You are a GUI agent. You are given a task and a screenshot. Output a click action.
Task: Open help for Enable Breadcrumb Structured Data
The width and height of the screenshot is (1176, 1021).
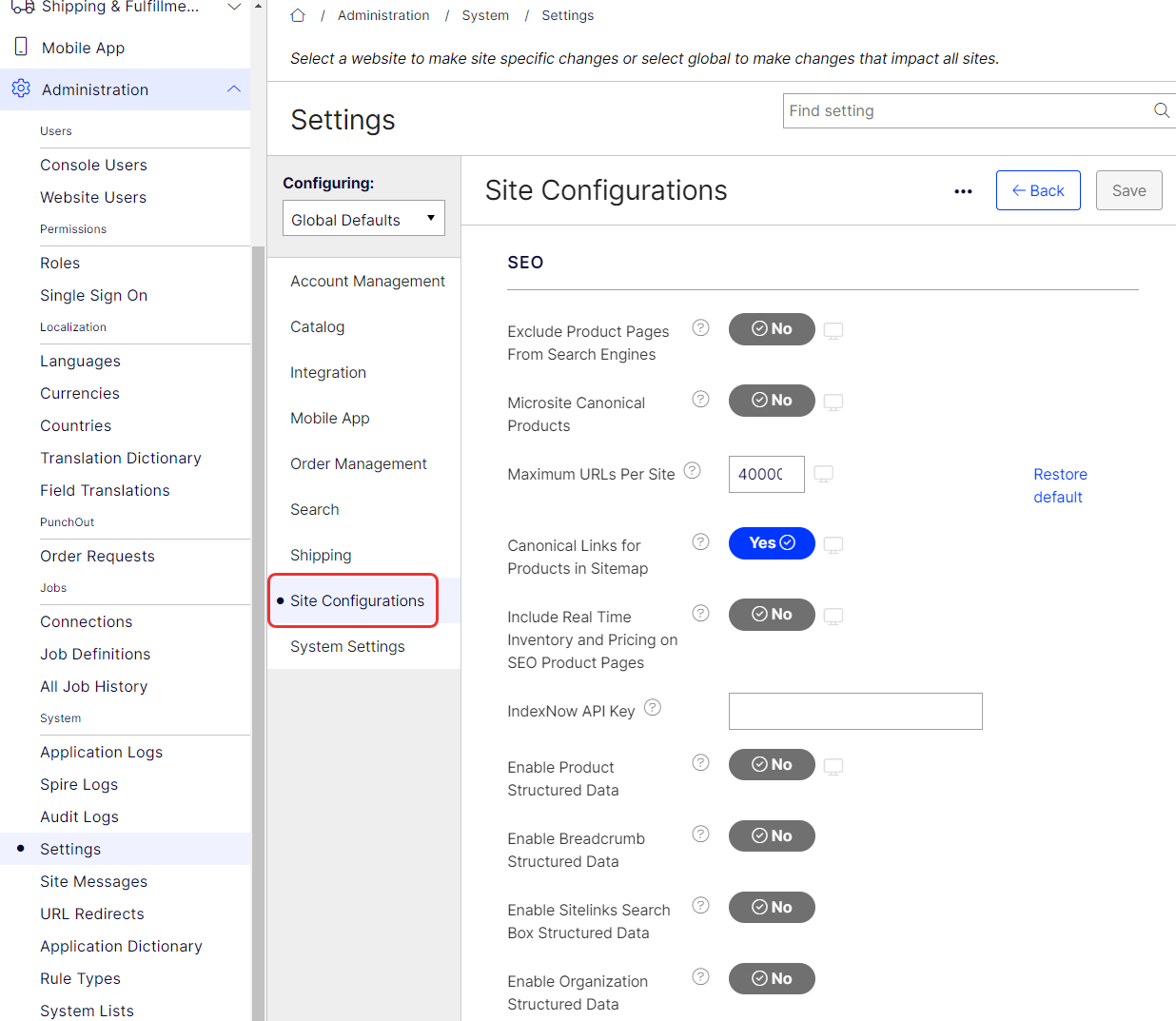tap(700, 834)
